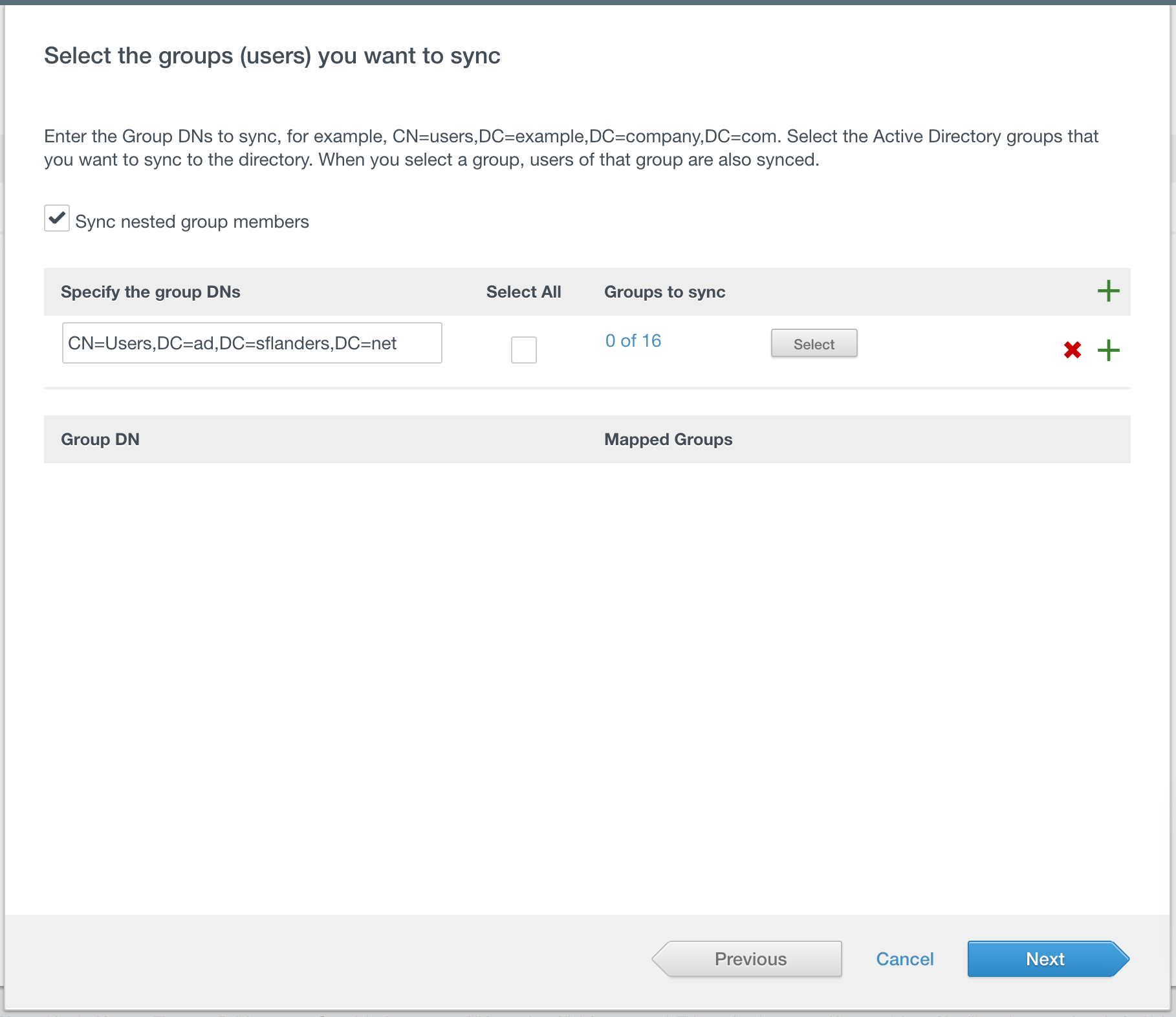Click into the CN=Users group DN text field
The image size is (1176, 1017).
(x=252, y=343)
